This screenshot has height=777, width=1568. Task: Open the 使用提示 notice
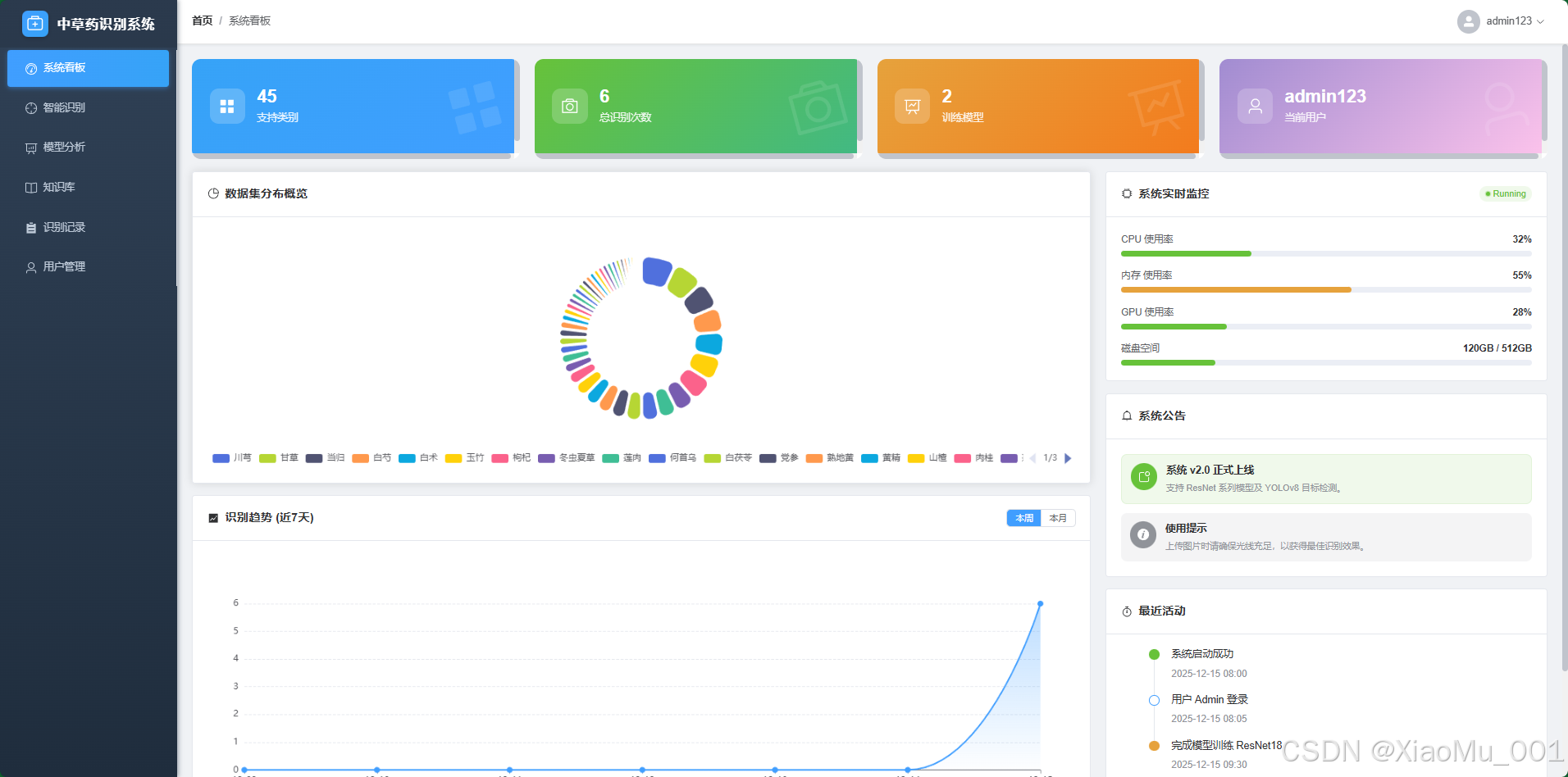pos(1326,538)
